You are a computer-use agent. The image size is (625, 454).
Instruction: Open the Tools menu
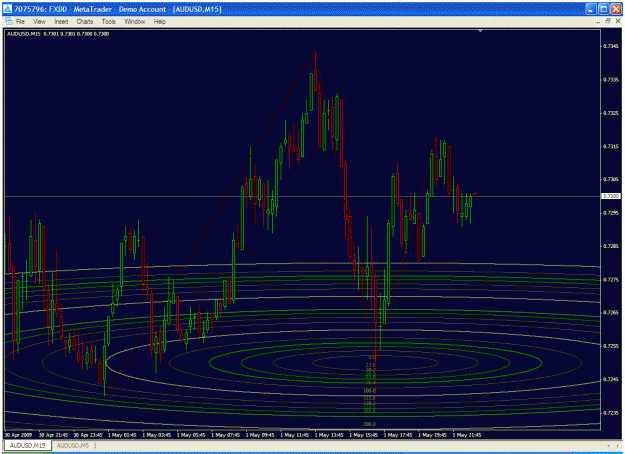[108, 22]
